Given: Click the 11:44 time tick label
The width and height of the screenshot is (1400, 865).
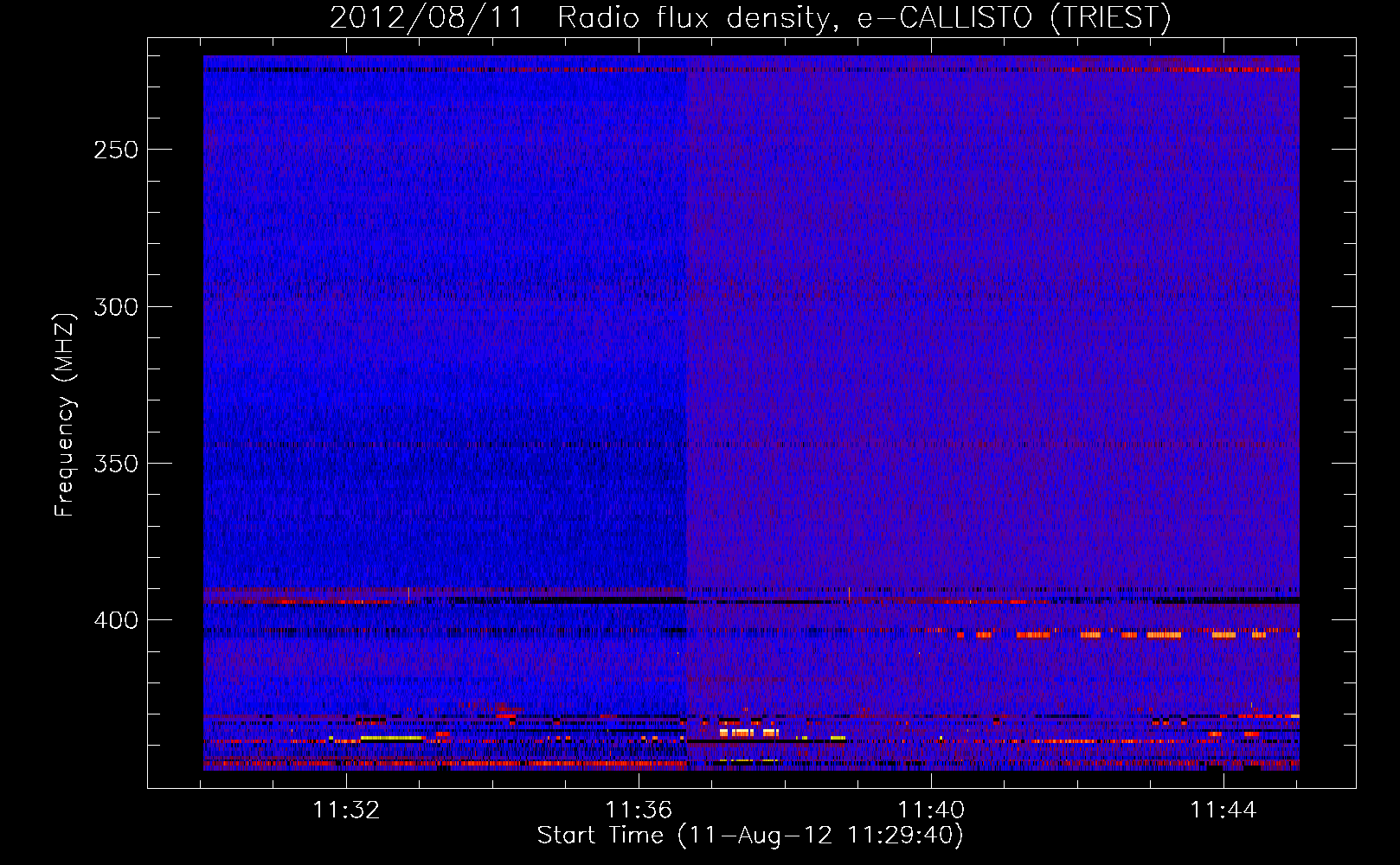Looking at the screenshot, I should (1223, 811).
